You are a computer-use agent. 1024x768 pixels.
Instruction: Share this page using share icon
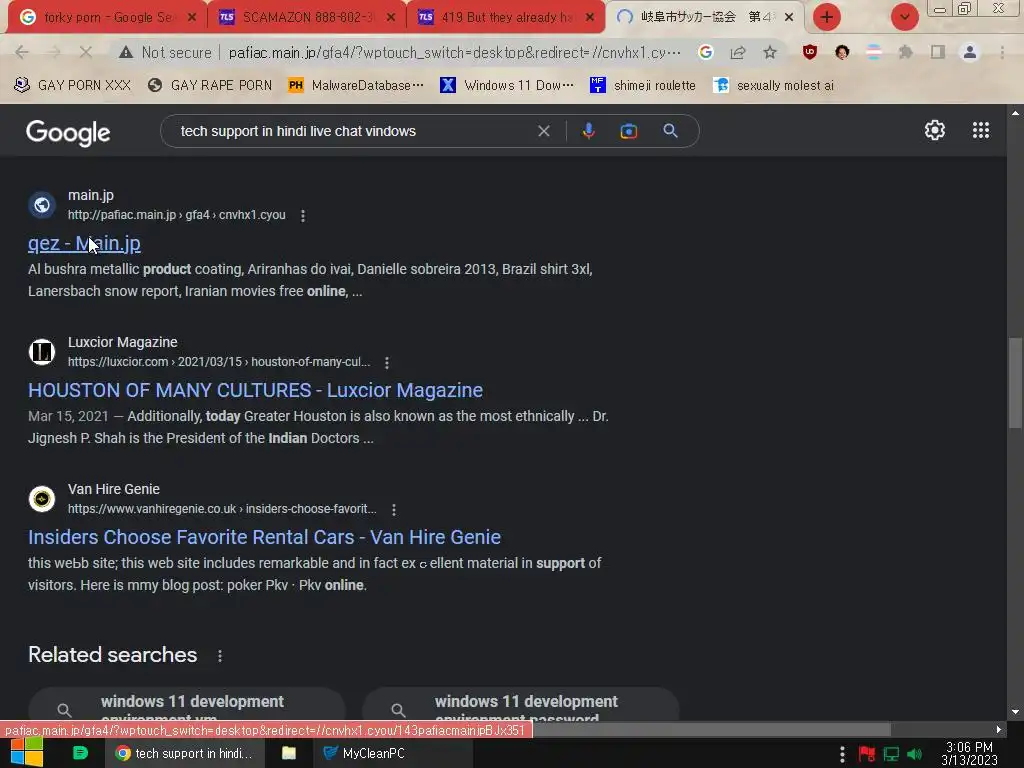coord(738,52)
